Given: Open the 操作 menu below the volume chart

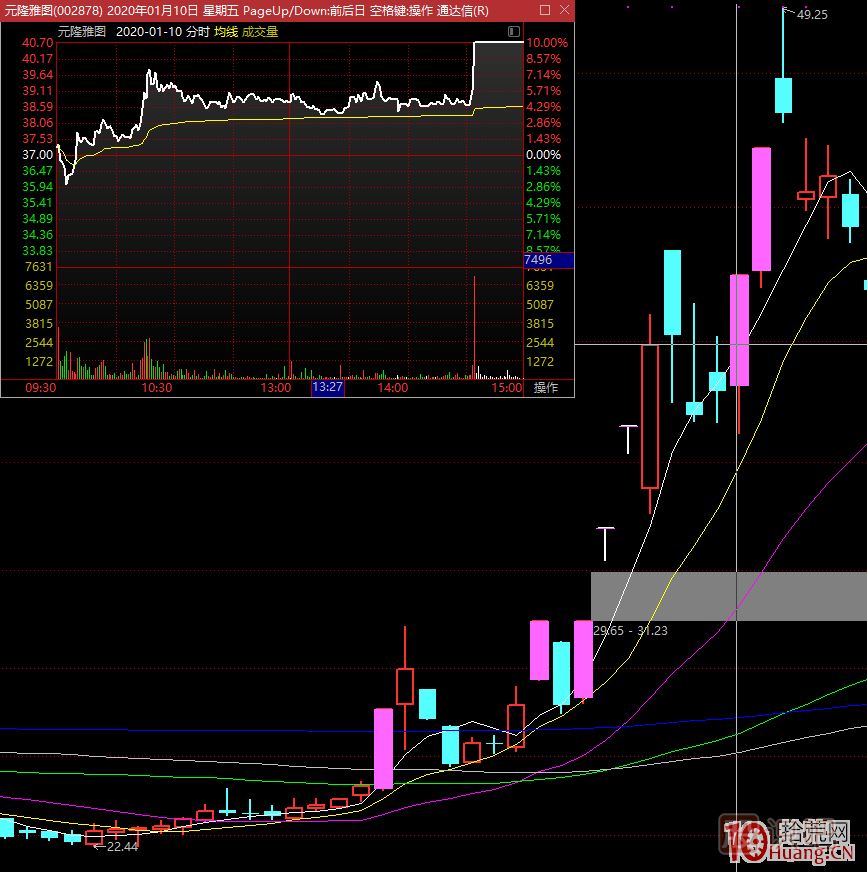Looking at the screenshot, I should click(x=546, y=388).
